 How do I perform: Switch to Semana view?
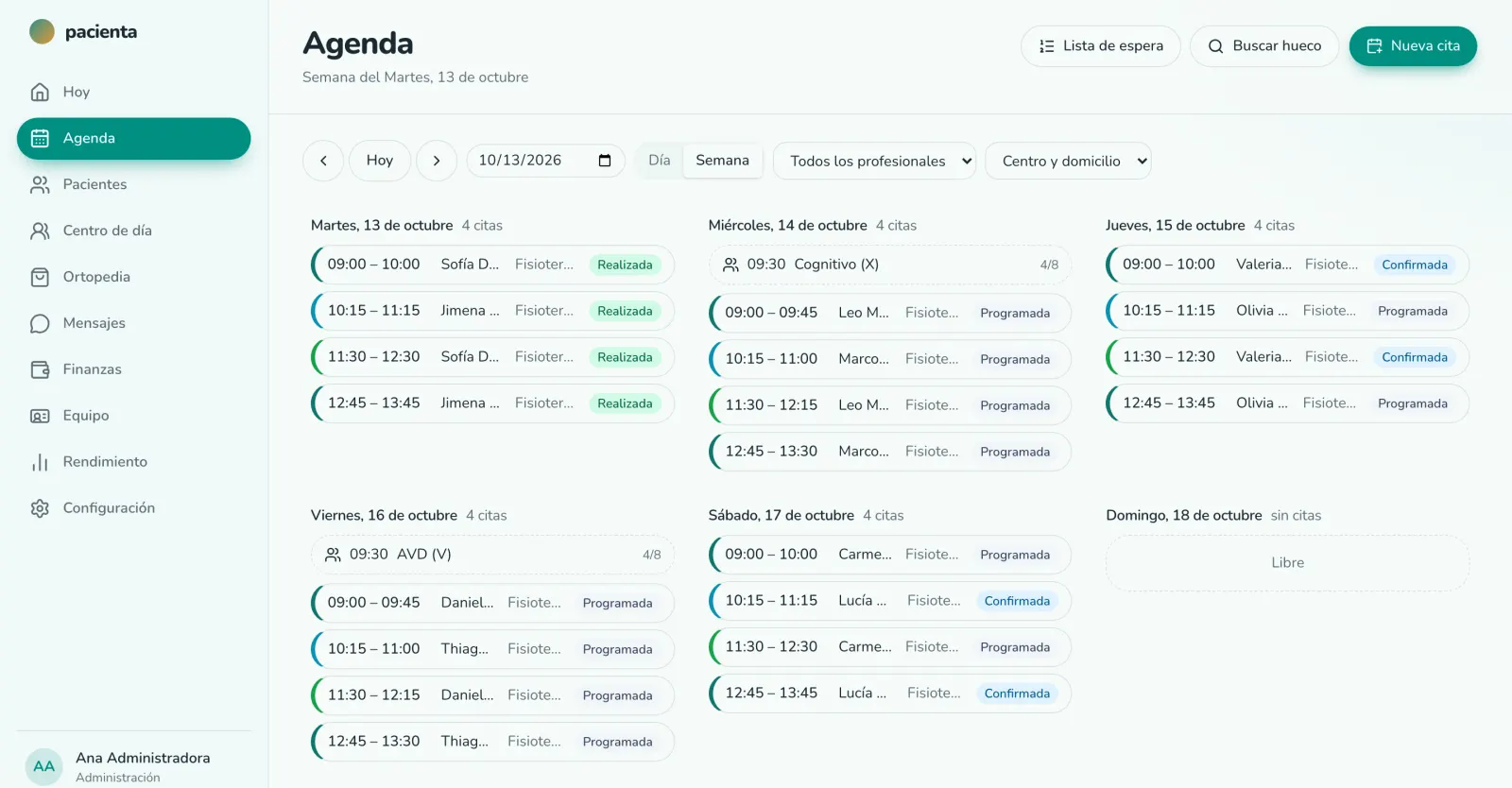[723, 161]
